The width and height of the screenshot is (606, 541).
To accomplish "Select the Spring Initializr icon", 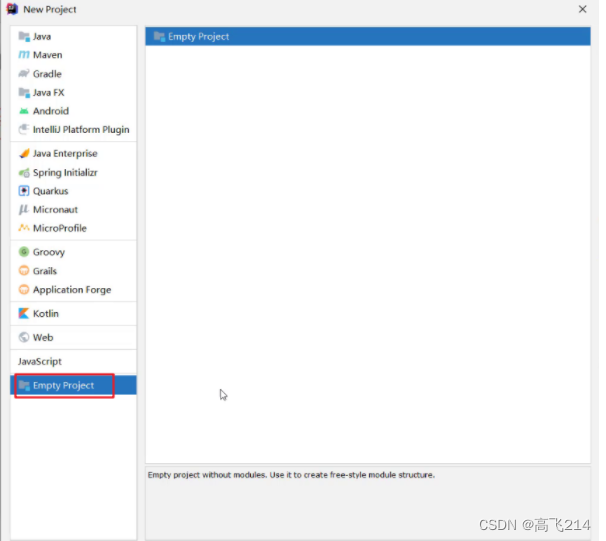I will (24, 172).
